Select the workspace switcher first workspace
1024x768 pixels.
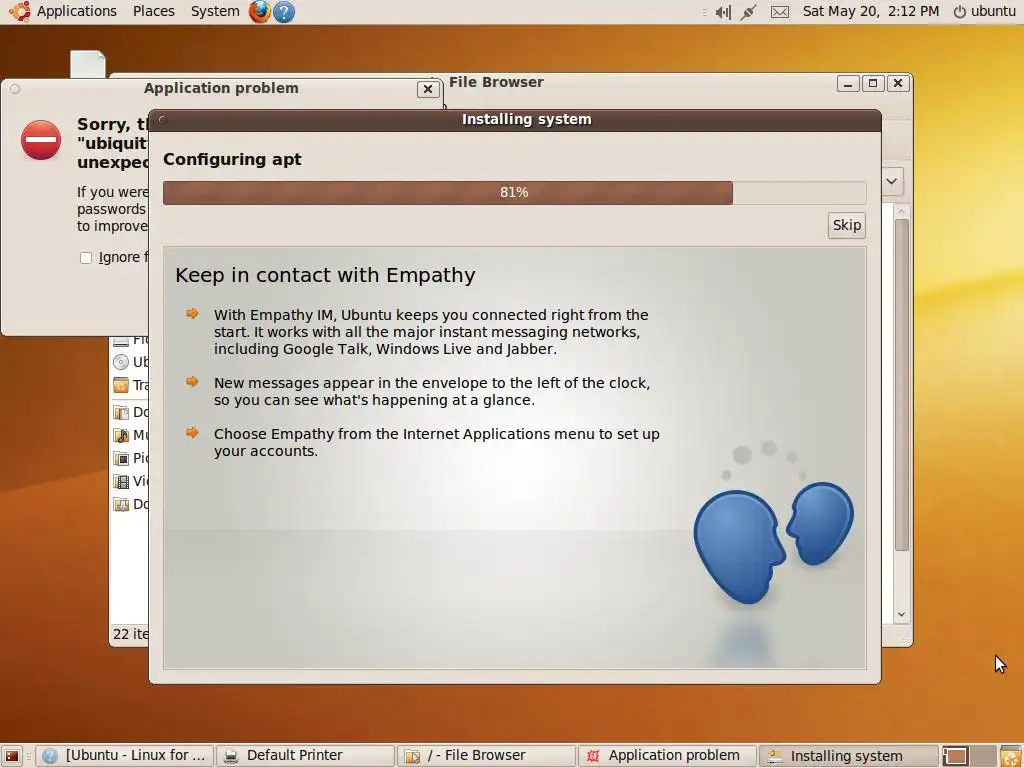[x=955, y=756]
